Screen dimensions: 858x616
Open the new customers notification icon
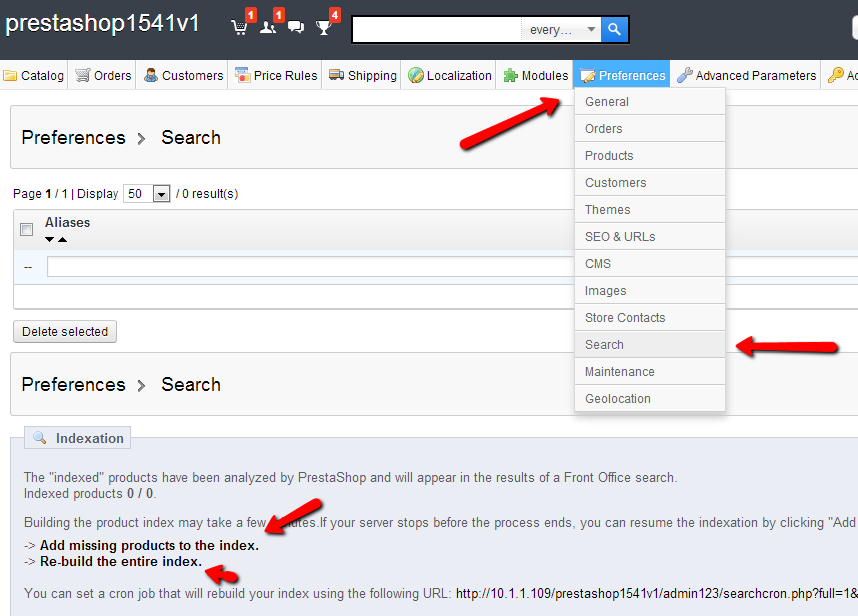tap(268, 27)
